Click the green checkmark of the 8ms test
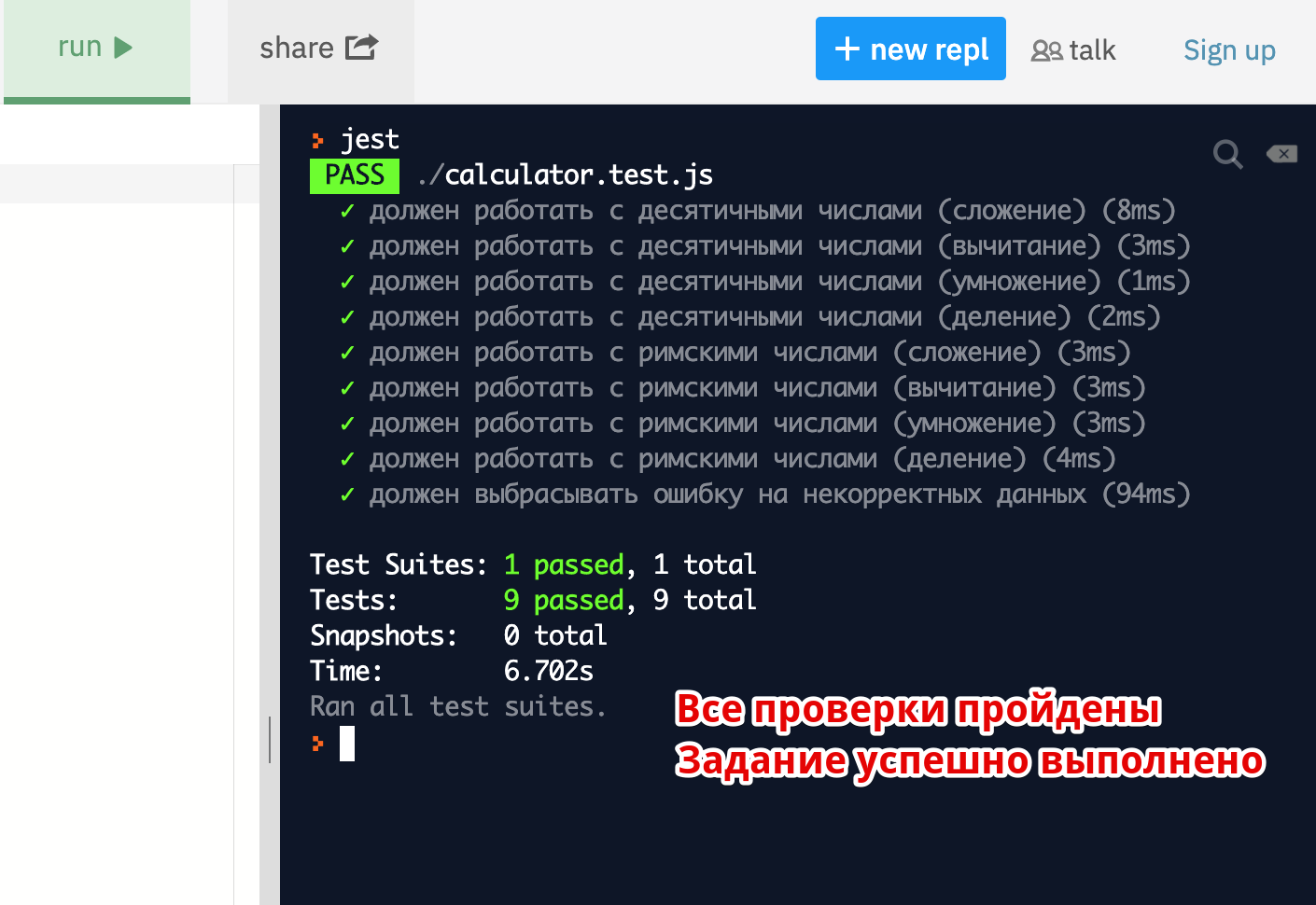Viewport: 1316px width, 905px height. click(347, 212)
